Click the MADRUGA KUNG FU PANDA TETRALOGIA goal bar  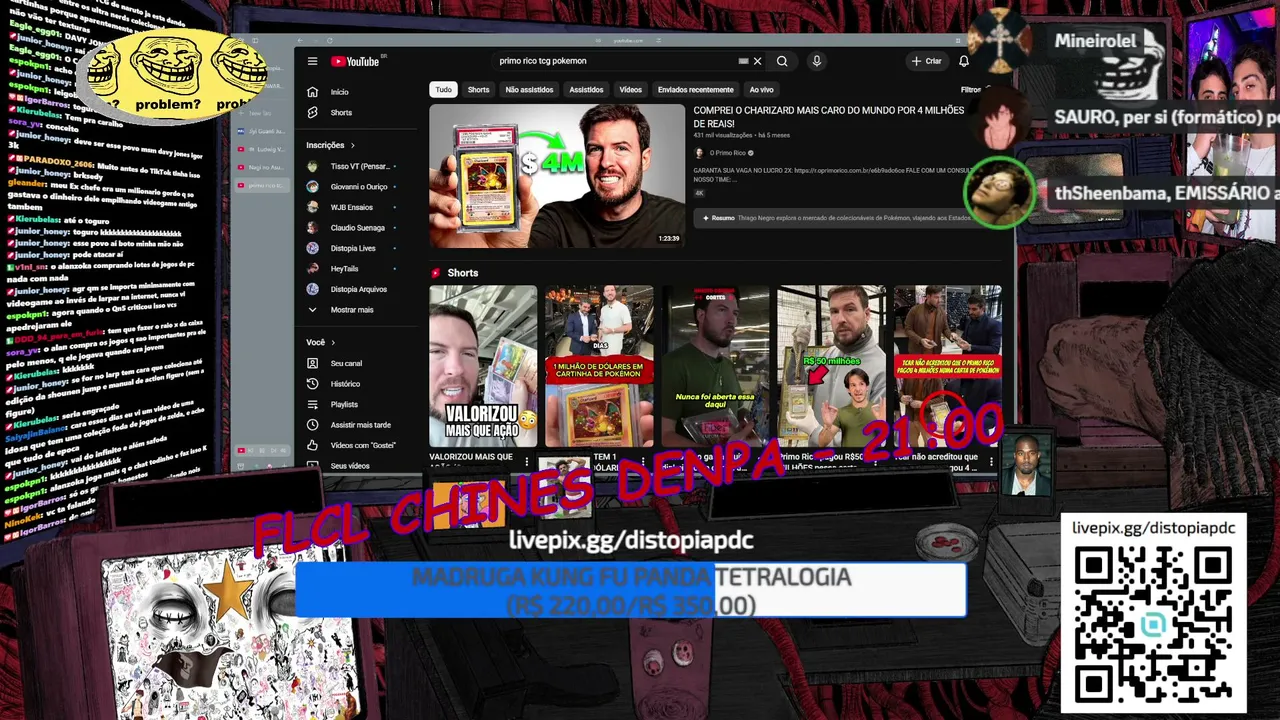coord(631,590)
